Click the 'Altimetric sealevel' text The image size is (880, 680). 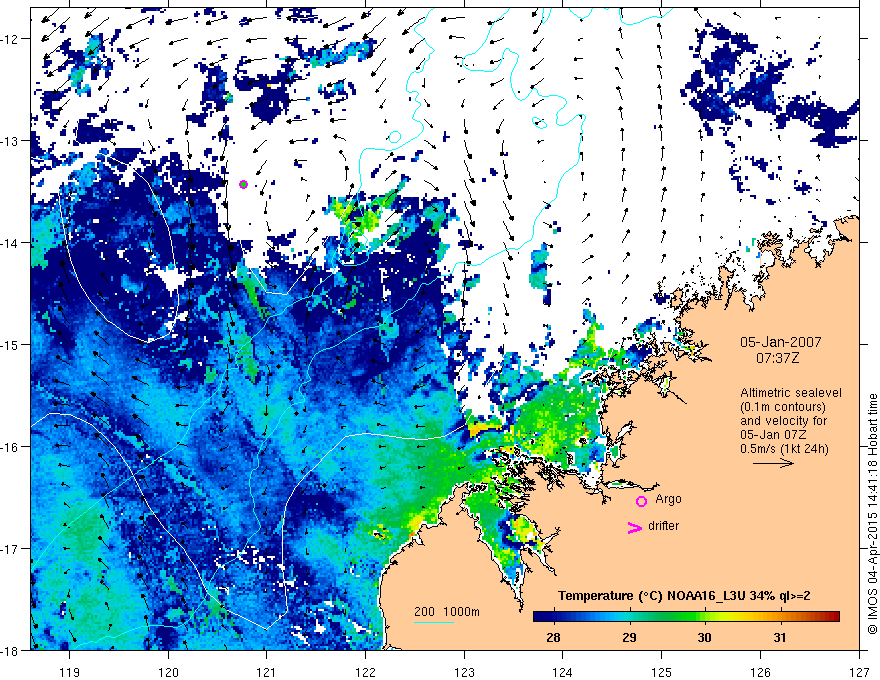tap(791, 393)
